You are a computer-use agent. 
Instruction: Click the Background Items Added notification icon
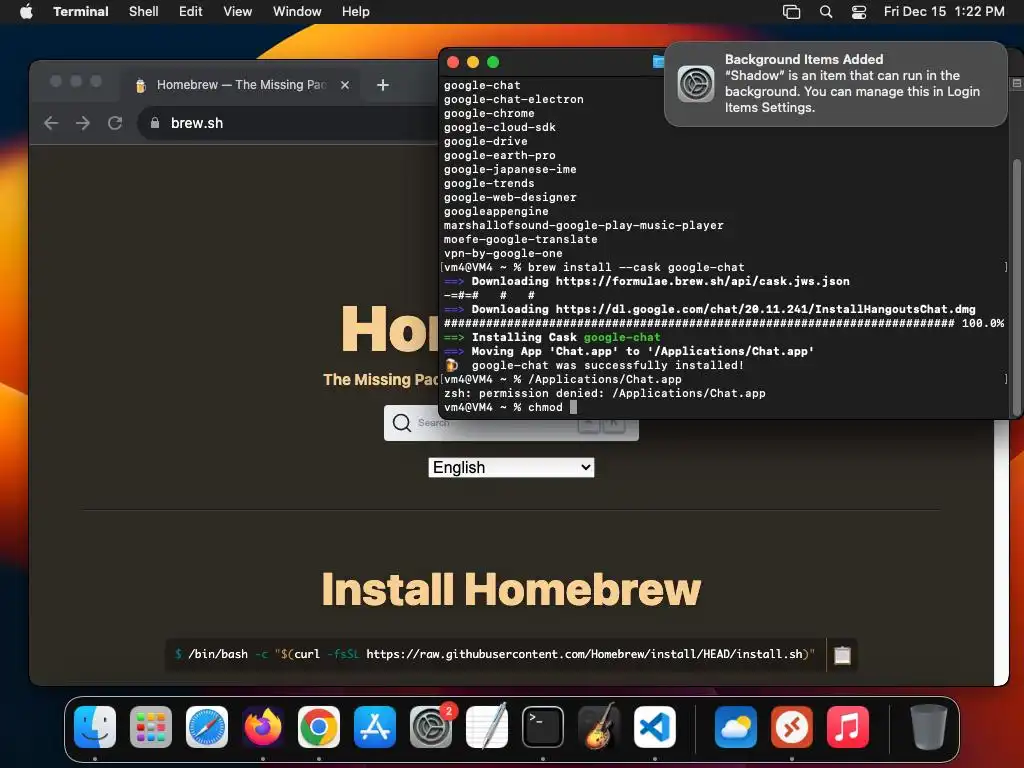click(x=696, y=84)
